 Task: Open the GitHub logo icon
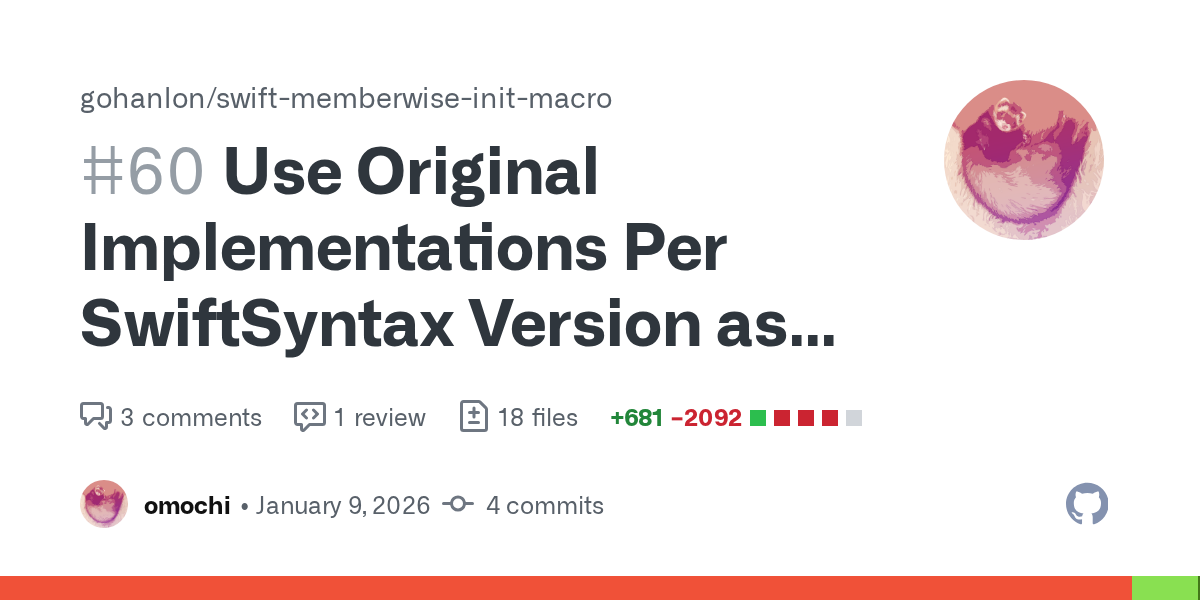(x=1087, y=504)
